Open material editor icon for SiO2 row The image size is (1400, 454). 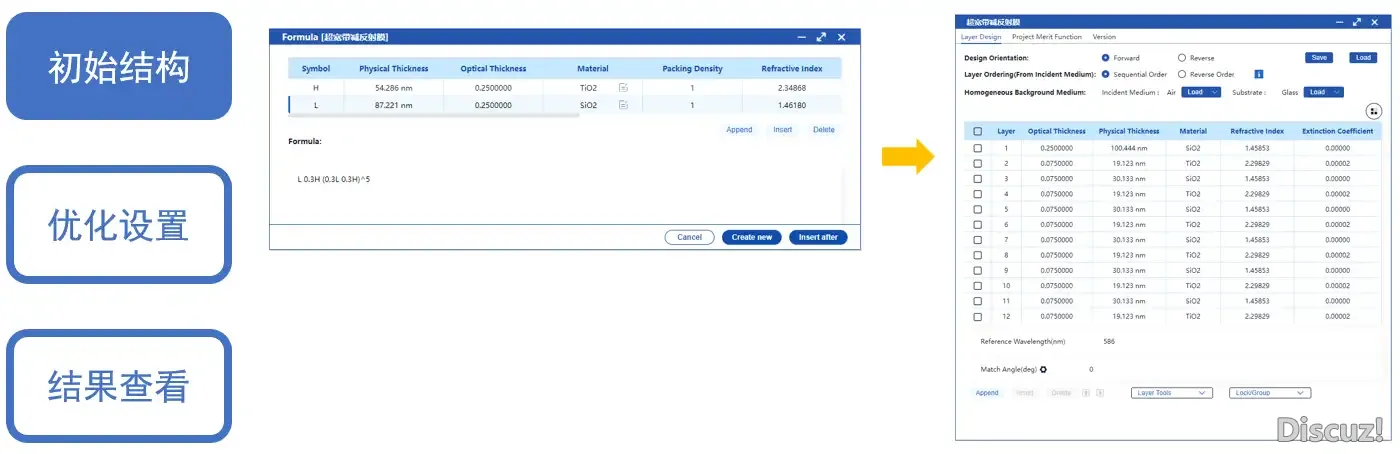pyautogui.click(x=623, y=105)
